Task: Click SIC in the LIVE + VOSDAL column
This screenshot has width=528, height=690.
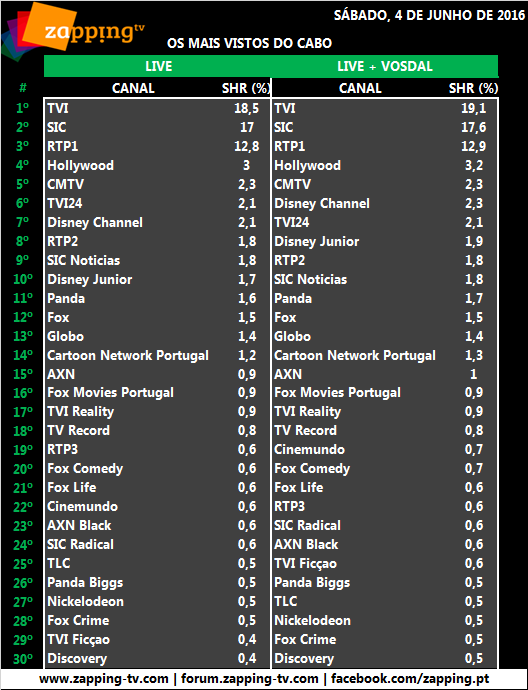Action: pyautogui.click(x=283, y=127)
